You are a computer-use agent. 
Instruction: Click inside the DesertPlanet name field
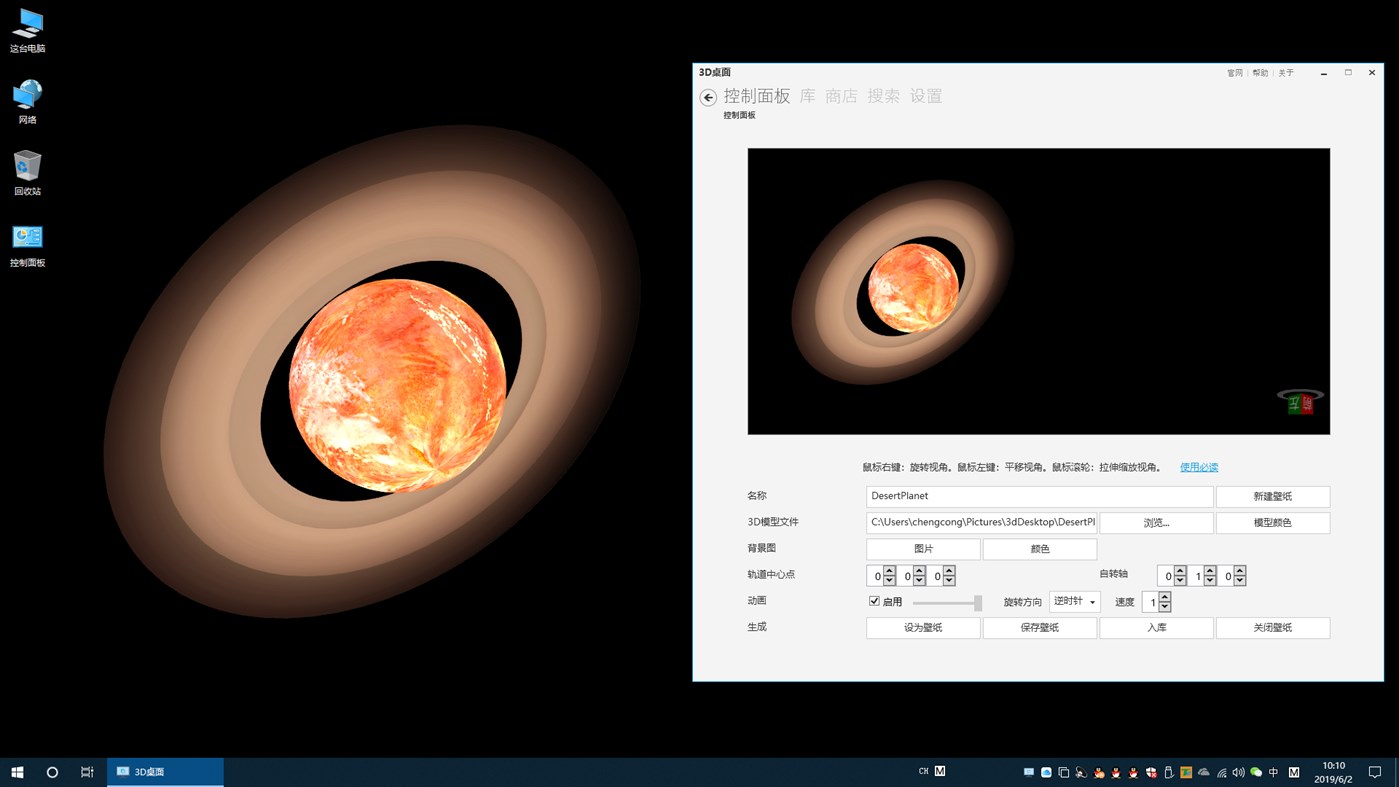1038,495
